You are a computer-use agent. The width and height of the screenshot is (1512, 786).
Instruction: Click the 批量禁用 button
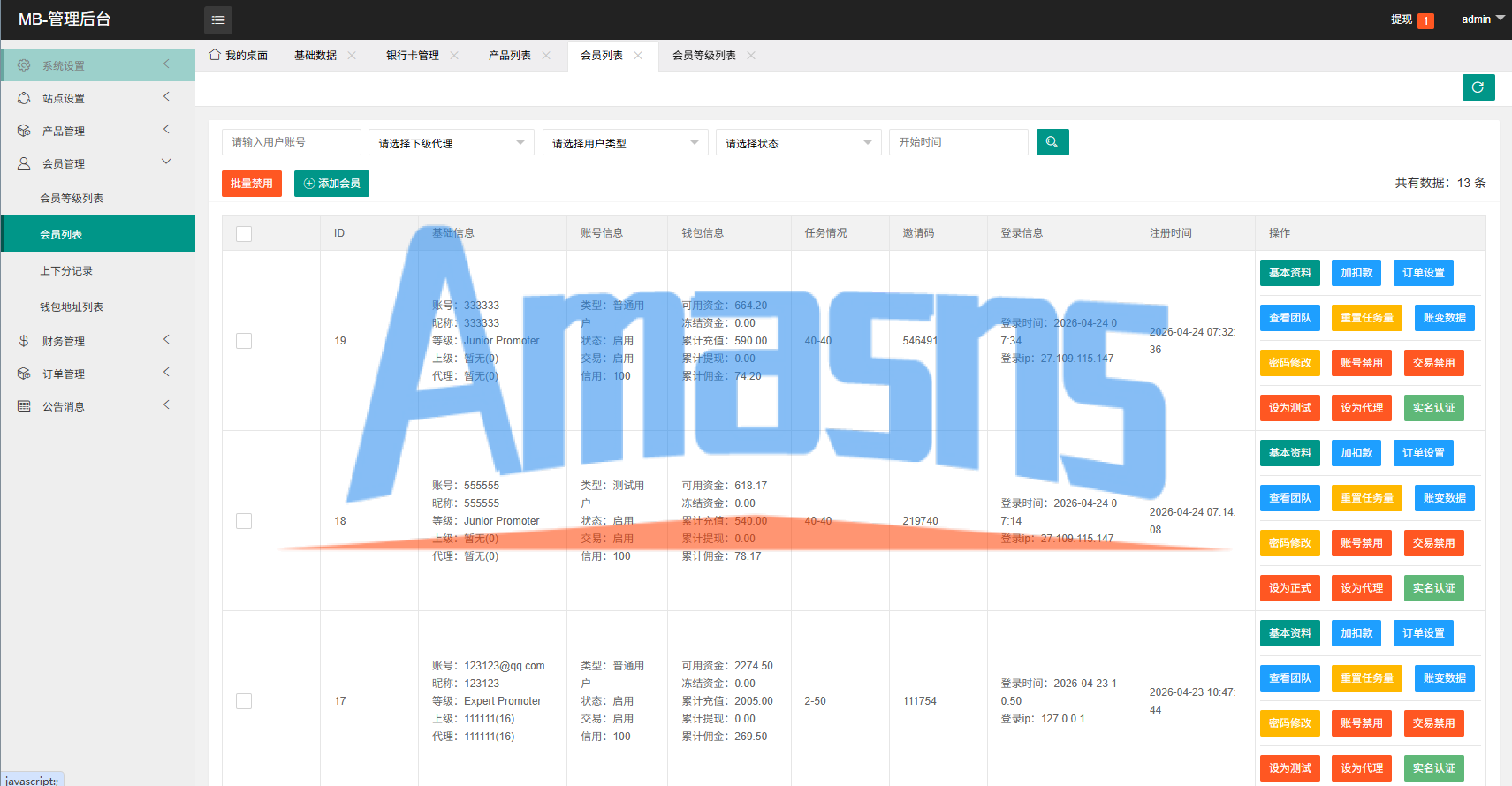pyautogui.click(x=252, y=184)
